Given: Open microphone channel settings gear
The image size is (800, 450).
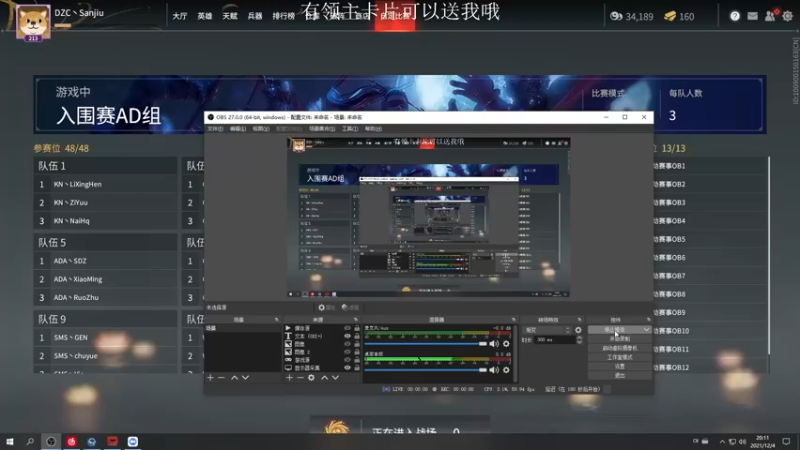Looking at the screenshot, I should 506,344.
